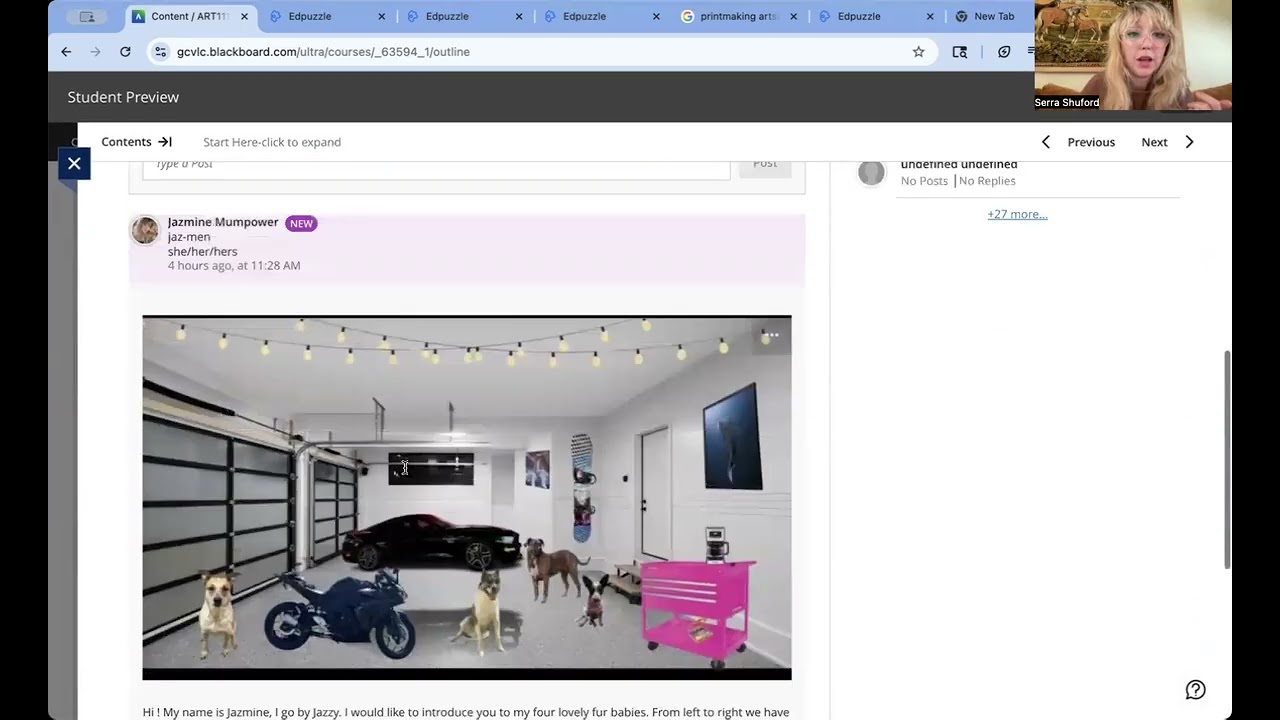The height and width of the screenshot is (720, 1280).
Task: Close the Content / ART11 tab
Action: pos(244,16)
